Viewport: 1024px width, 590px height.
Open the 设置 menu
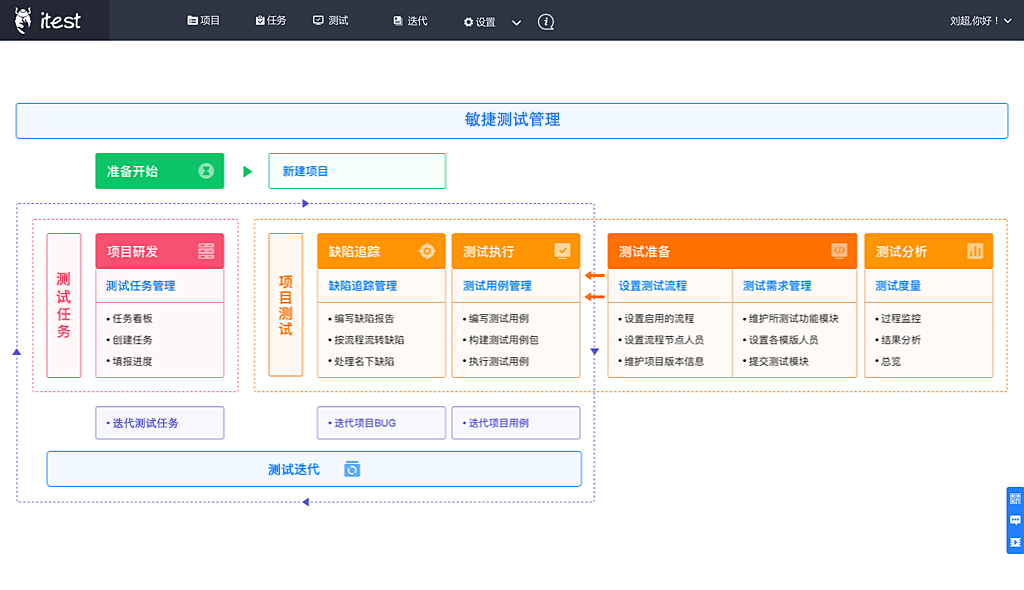coord(479,22)
